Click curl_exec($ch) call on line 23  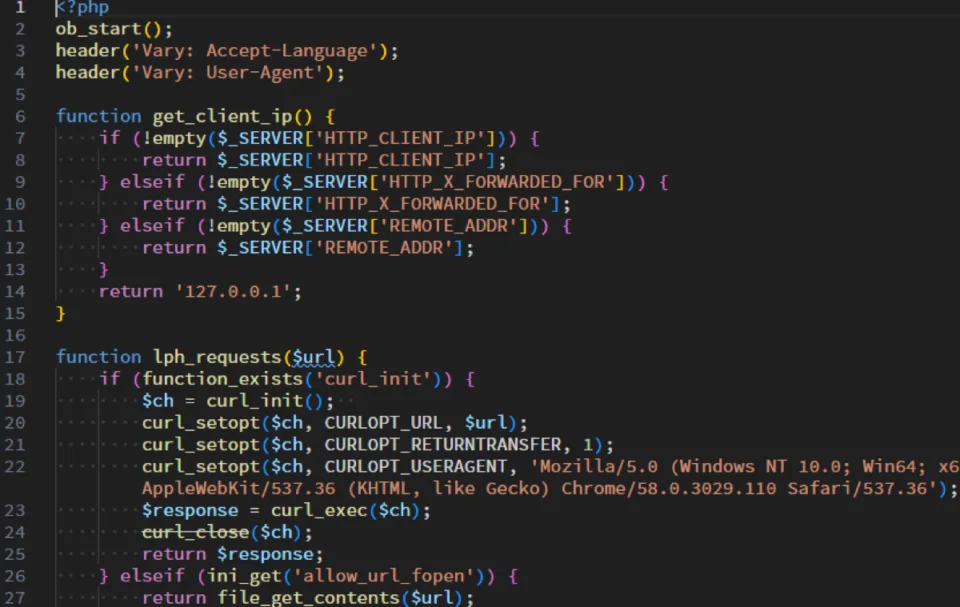[x=346, y=511]
